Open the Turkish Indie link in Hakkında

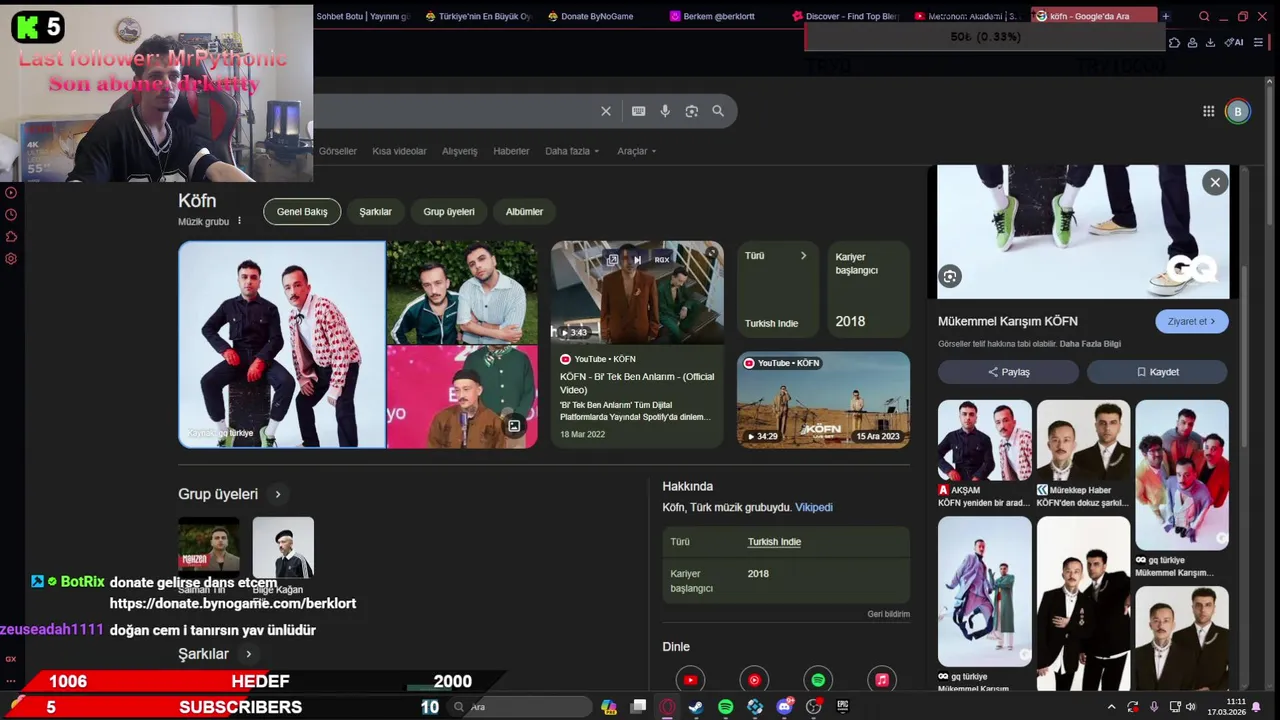pos(774,542)
